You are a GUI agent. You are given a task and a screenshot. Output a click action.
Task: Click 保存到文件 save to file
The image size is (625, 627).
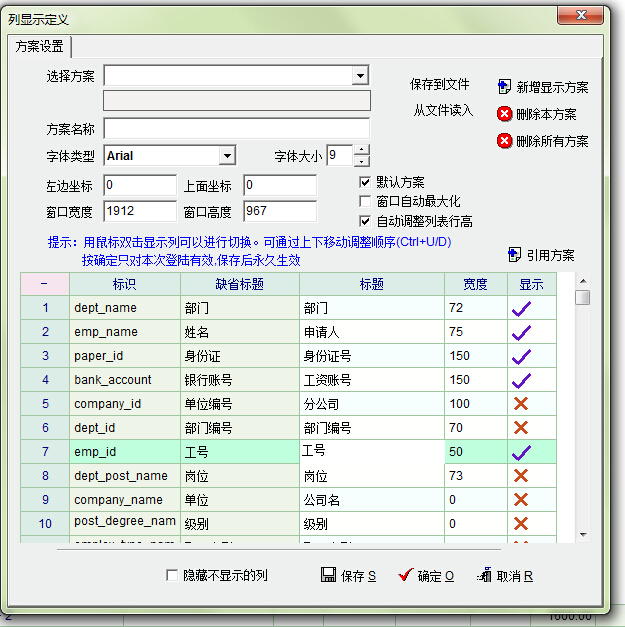(439, 85)
